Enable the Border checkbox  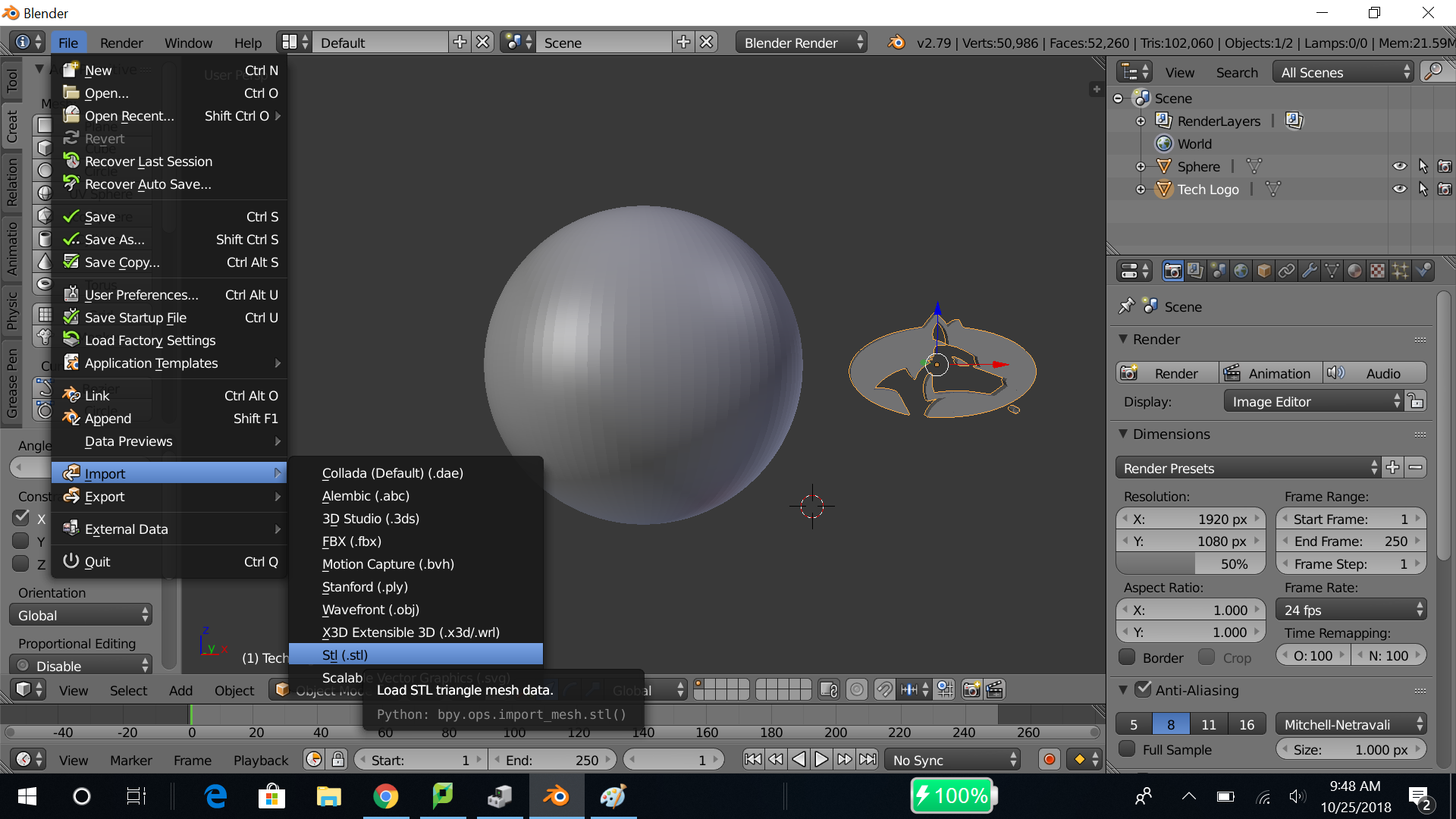click(1128, 657)
